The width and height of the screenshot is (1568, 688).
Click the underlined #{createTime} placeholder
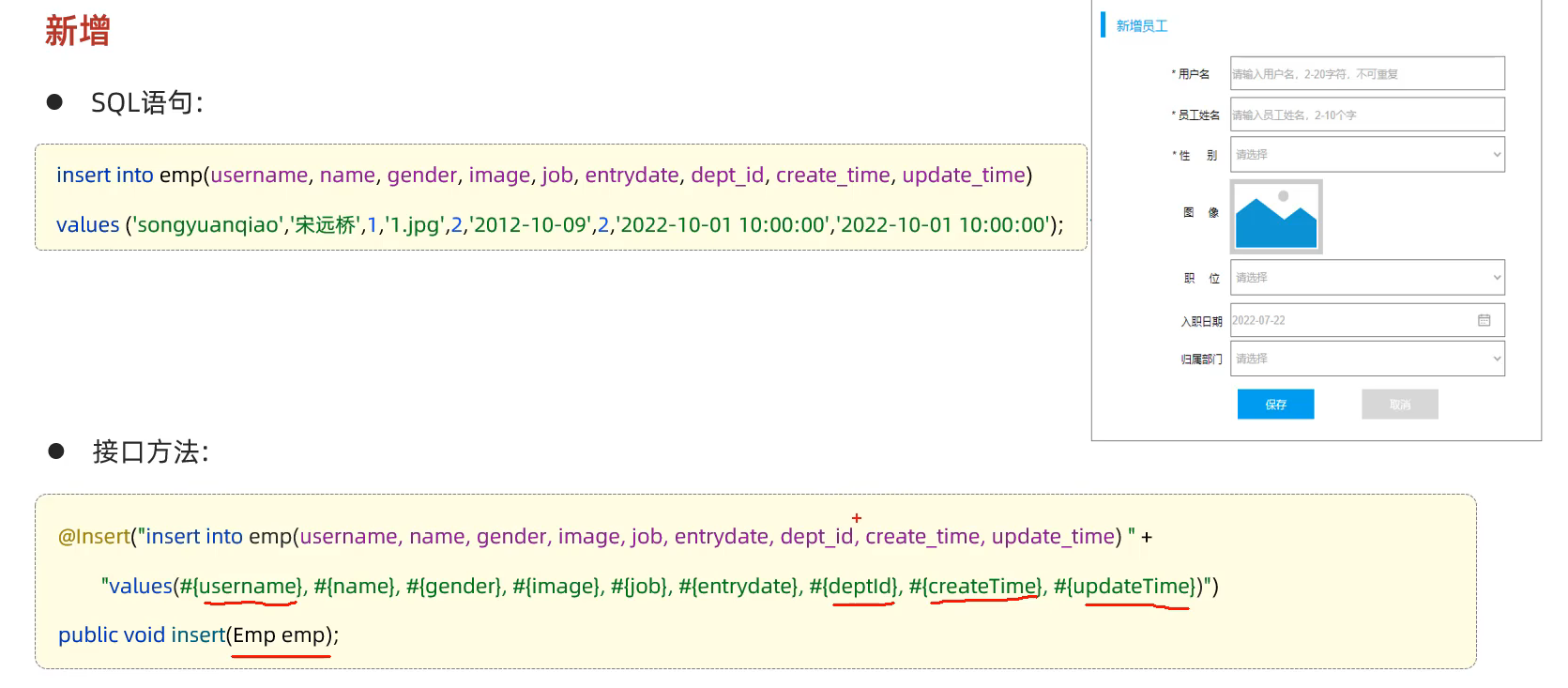click(984, 587)
